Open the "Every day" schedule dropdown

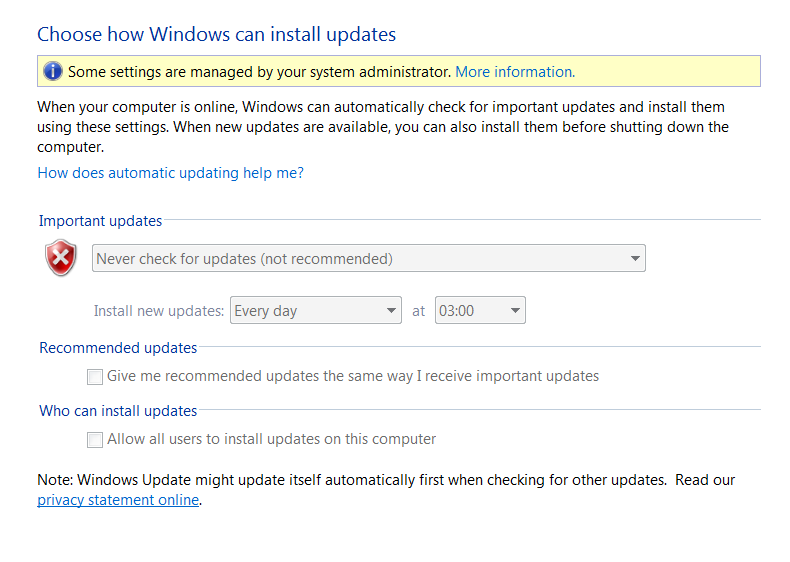(x=316, y=311)
